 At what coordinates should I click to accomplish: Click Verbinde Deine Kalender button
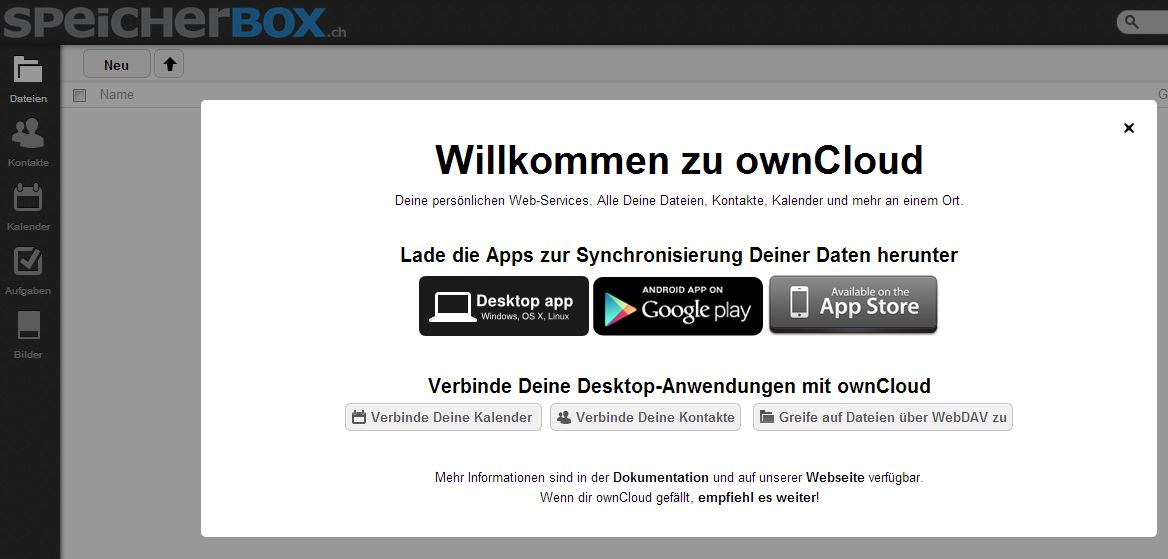click(x=442, y=417)
